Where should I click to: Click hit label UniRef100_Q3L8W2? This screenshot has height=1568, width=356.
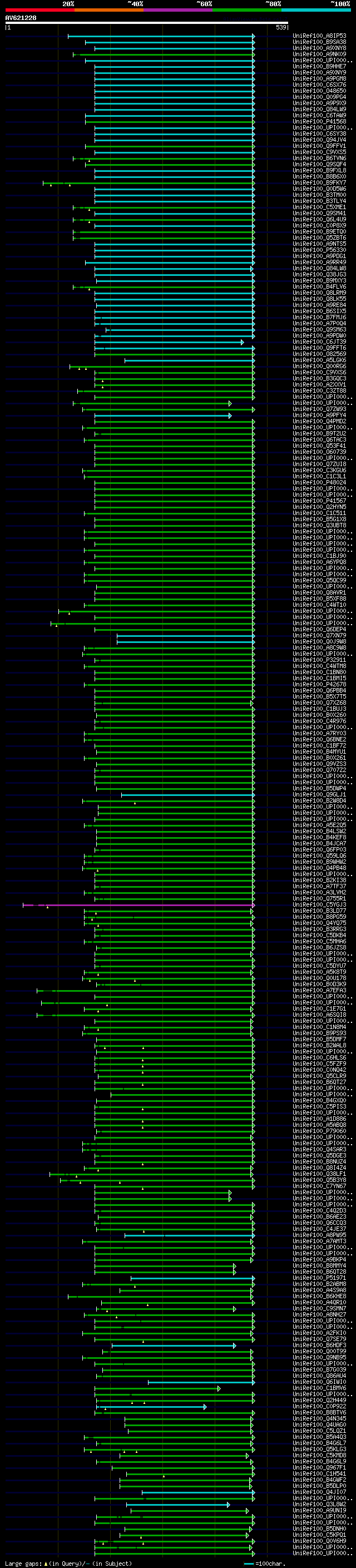click(319, 1505)
